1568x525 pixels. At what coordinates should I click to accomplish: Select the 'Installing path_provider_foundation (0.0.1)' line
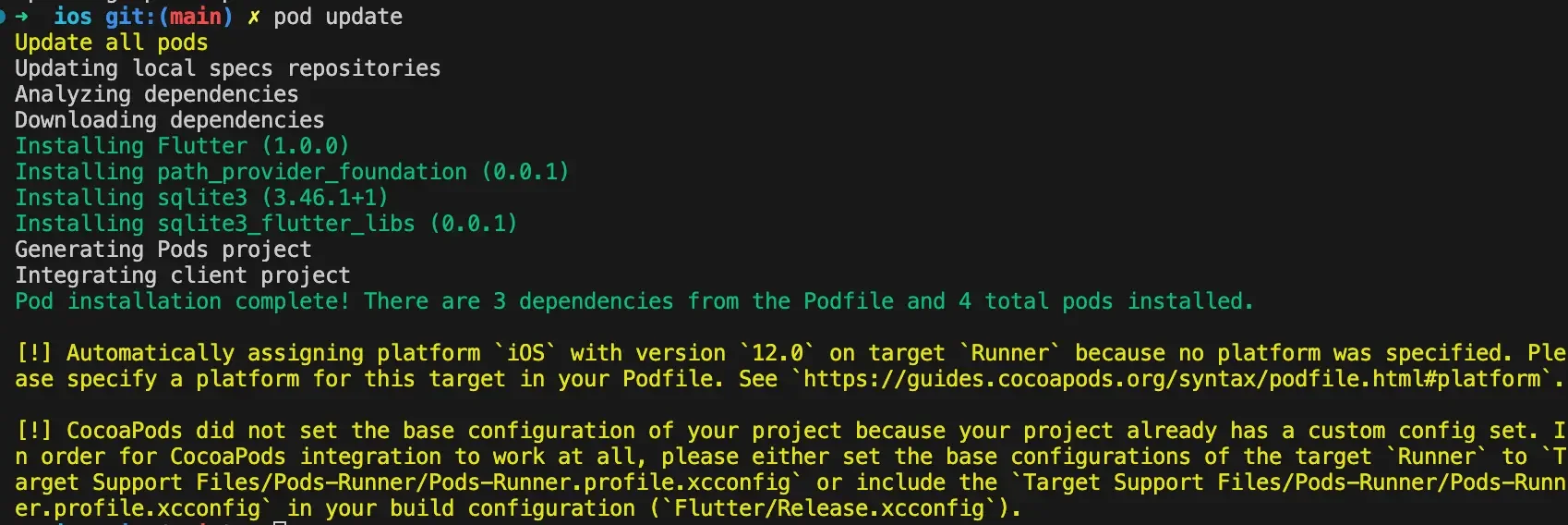[x=292, y=172]
